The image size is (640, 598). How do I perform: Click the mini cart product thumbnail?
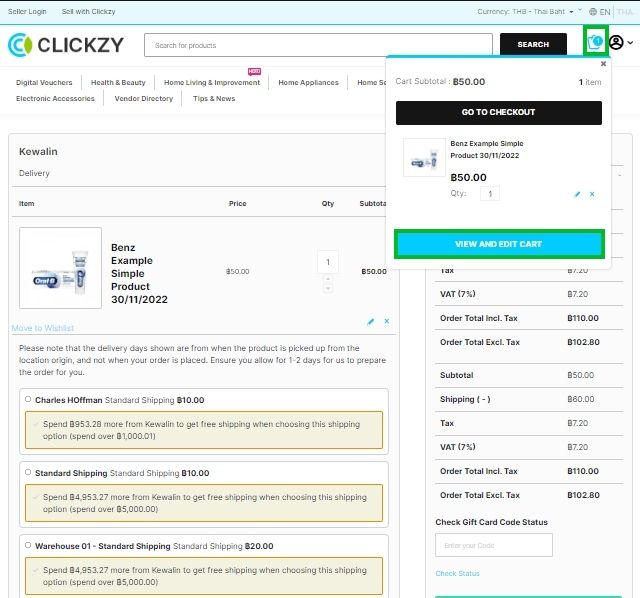424,157
